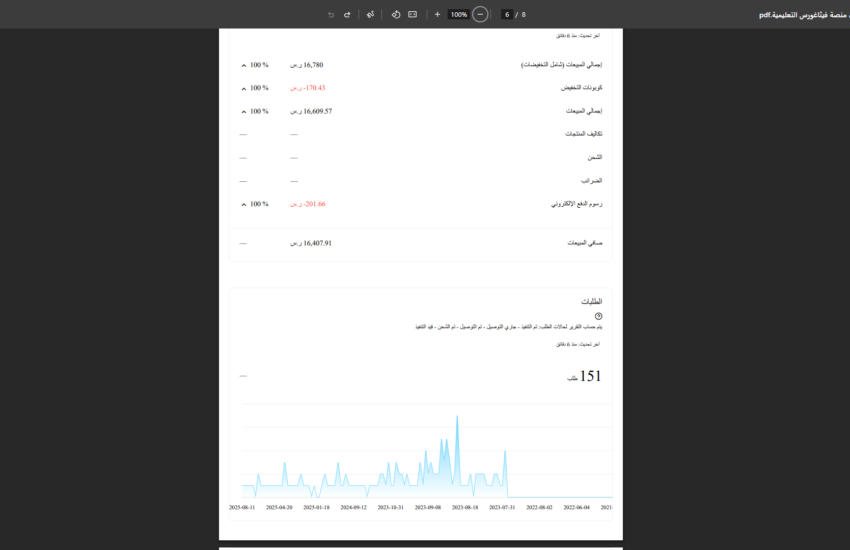
Task: Click the up chevron in the رسوم الدفع الإلكتروني row
Action: (244, 204)
